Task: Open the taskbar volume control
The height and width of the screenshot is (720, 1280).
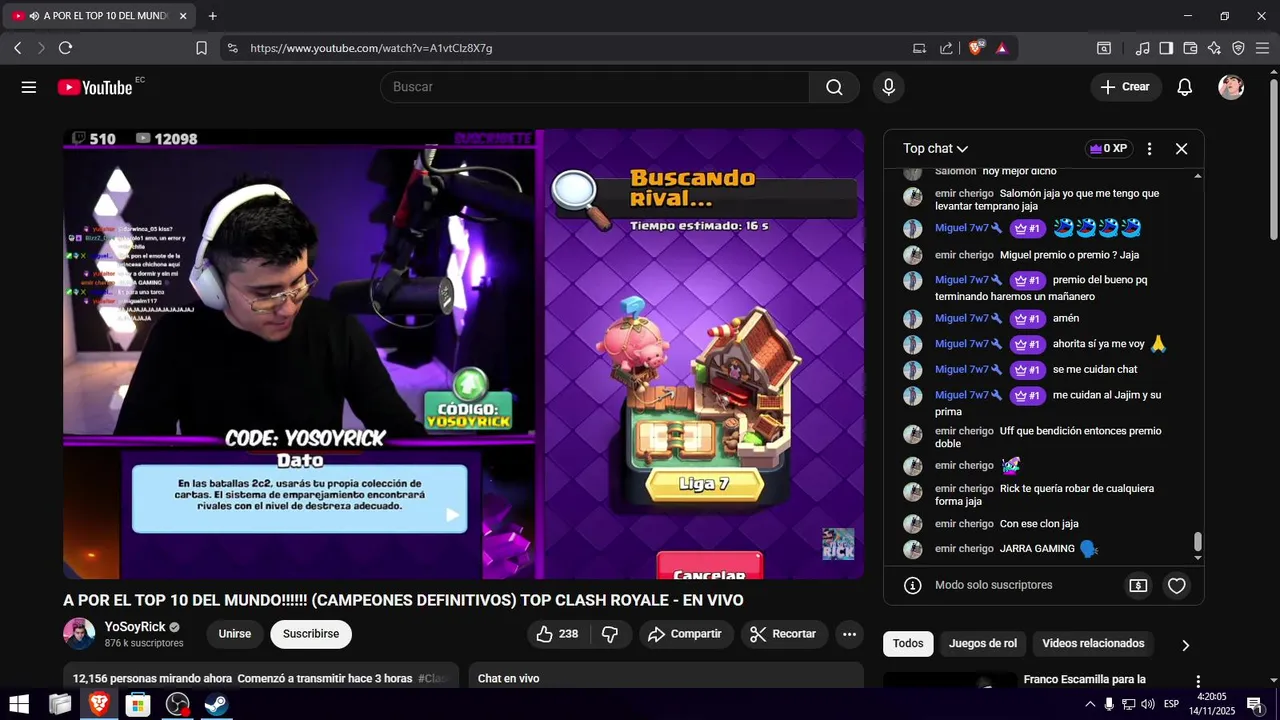Action: click(x=1147, y=705)
